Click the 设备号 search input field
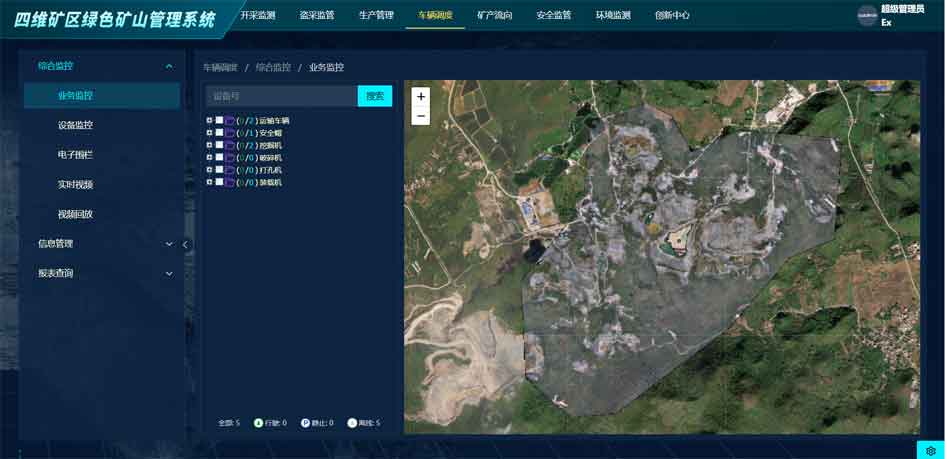Viewport: 945px width, 459px height. pos(281,96)
